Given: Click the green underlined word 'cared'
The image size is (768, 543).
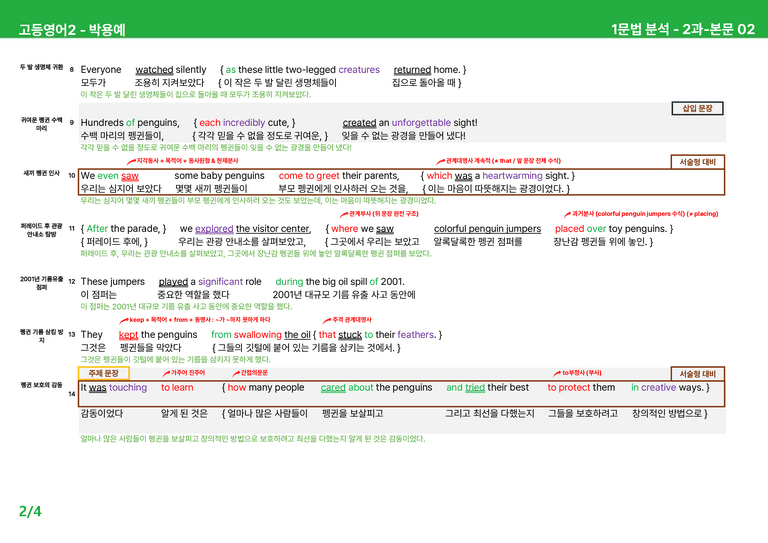Looking at the screenshot, I should pyautogui.click(x=333, y=387).
